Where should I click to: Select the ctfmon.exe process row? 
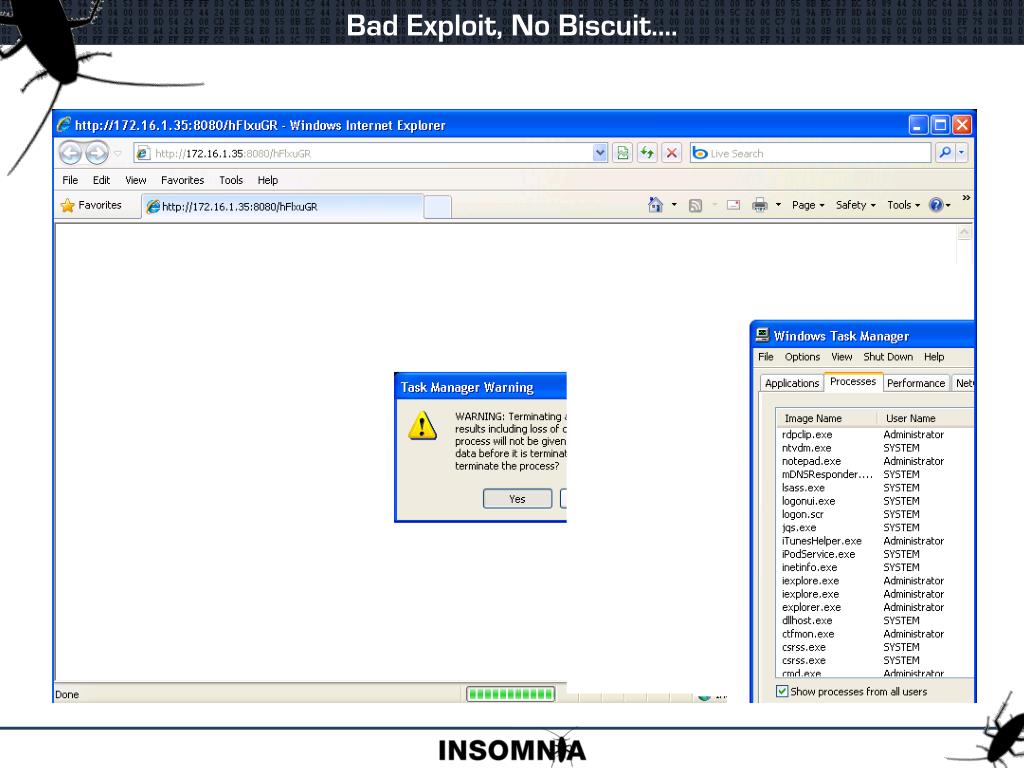pyautogui.click(x=875, y=633)
